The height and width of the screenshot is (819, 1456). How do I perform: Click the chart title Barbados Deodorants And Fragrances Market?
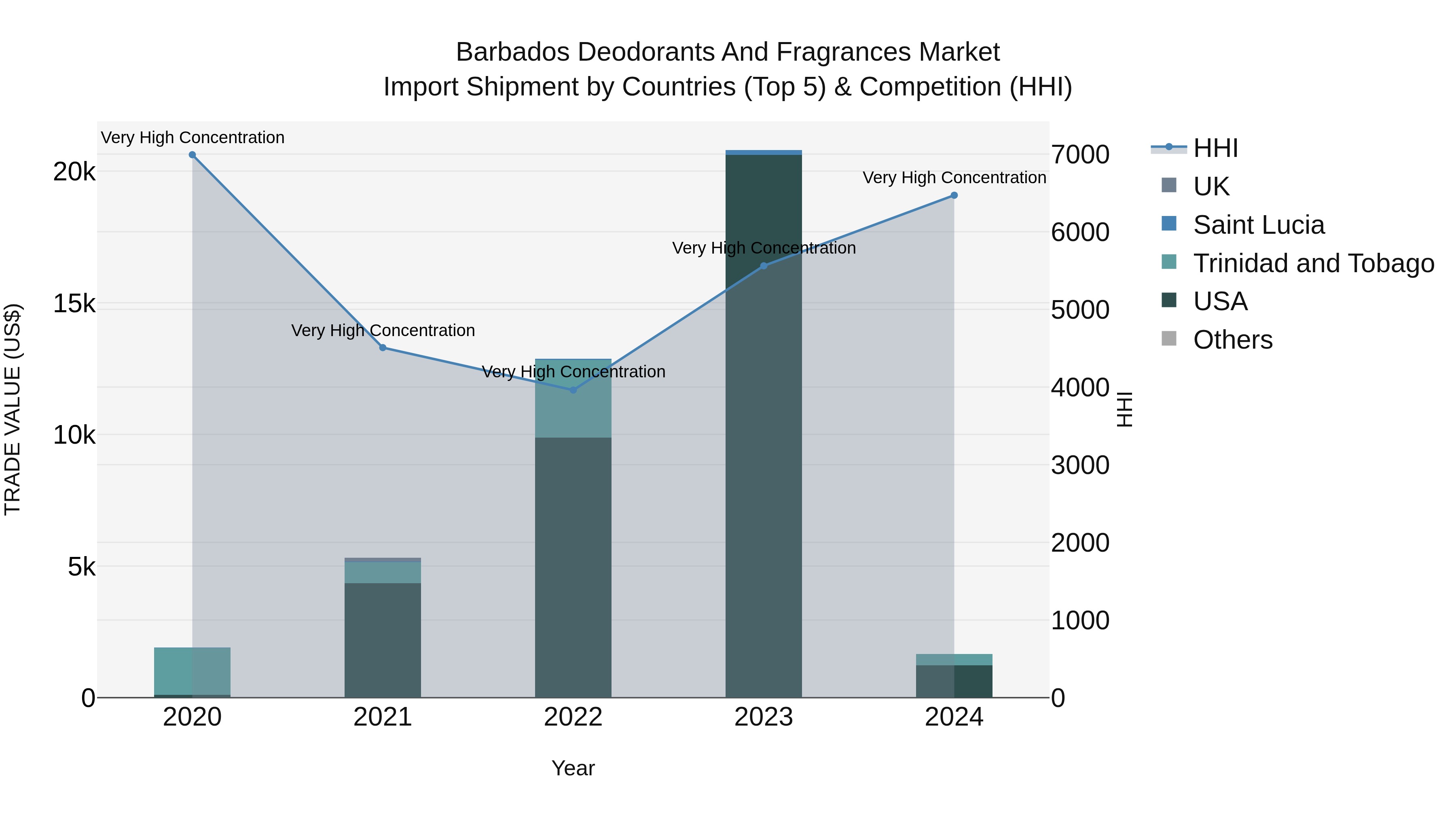(x=728, y=52)
